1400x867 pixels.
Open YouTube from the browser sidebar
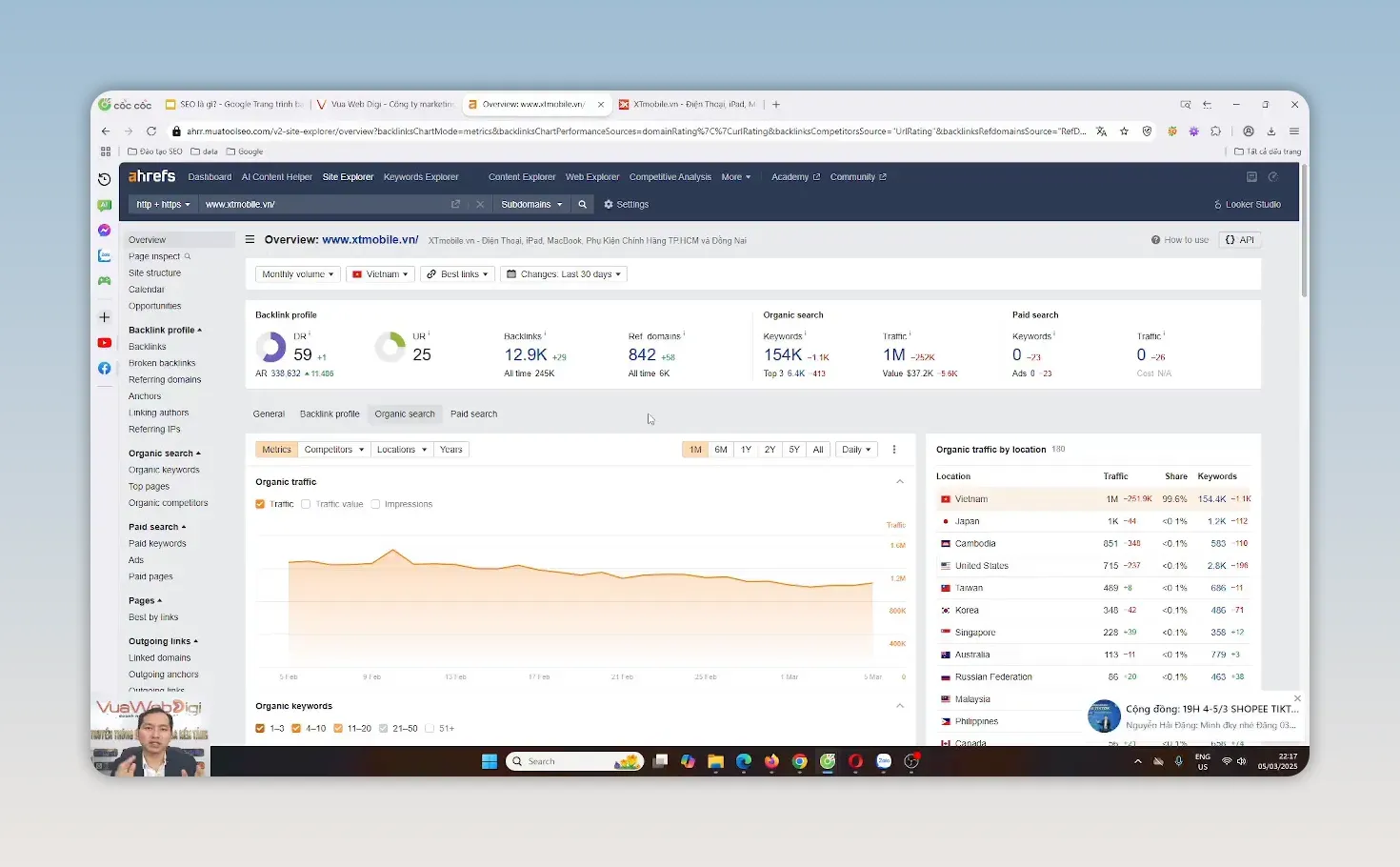coord(105,343)
